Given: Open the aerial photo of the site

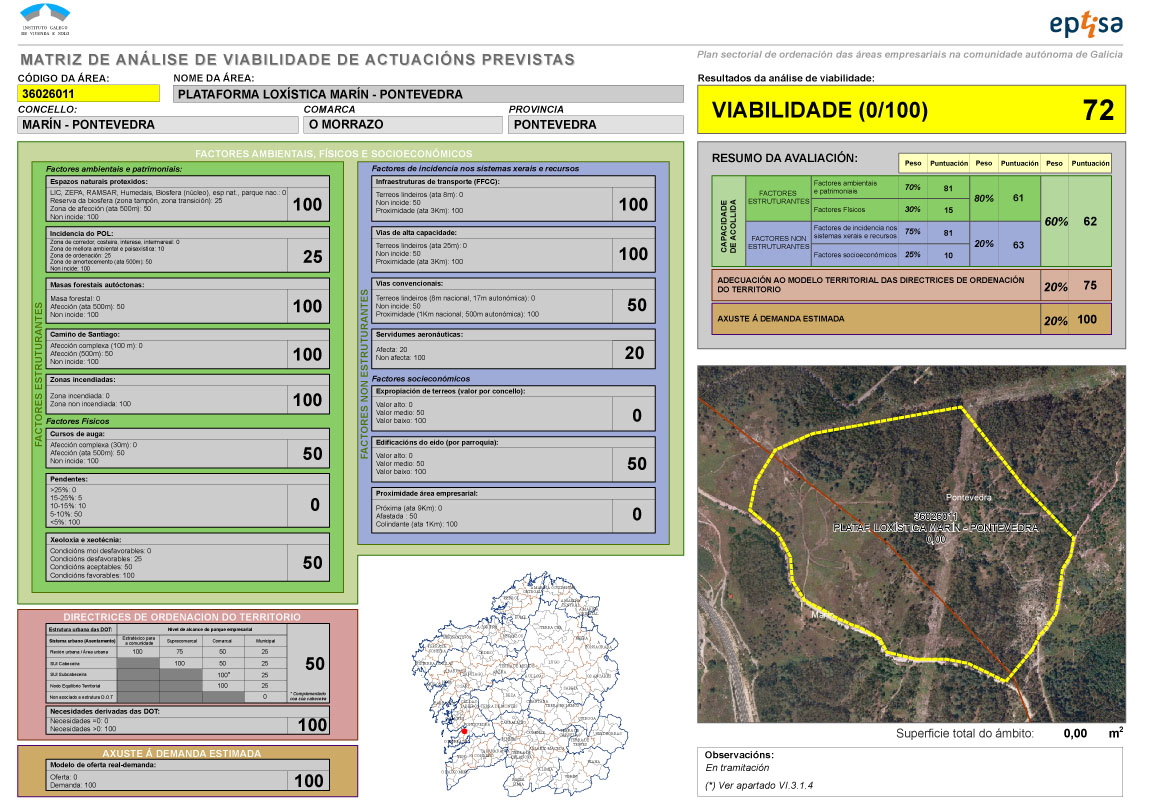Looking at the screenshot, I should [910, 543].
